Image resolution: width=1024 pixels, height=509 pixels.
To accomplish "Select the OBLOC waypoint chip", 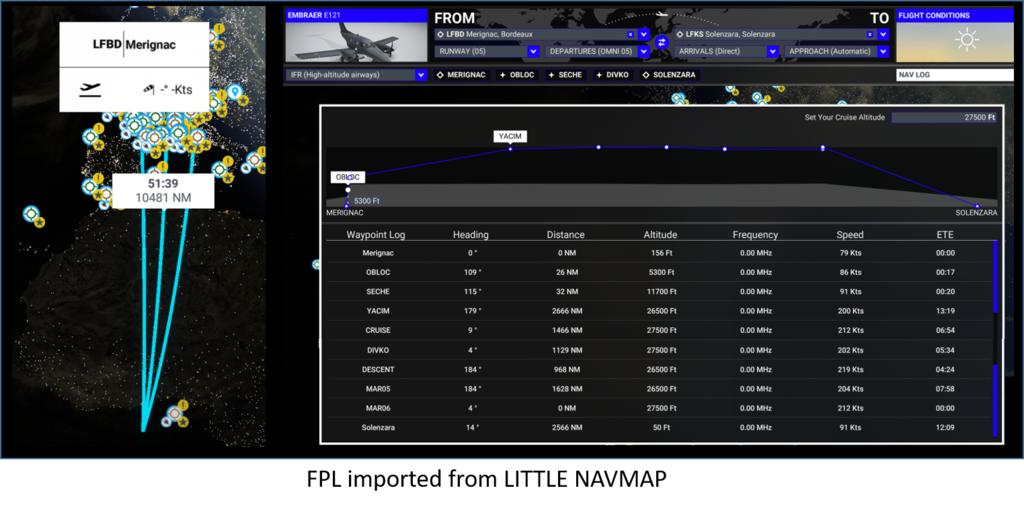I will pyautogui.click(x=517, y=75).
